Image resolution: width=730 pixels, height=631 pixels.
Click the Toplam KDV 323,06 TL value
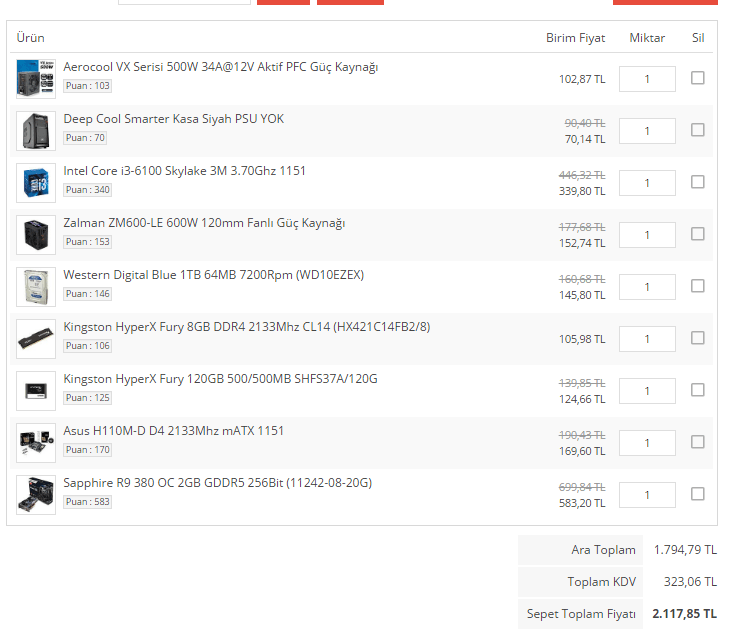click(690, 582)
